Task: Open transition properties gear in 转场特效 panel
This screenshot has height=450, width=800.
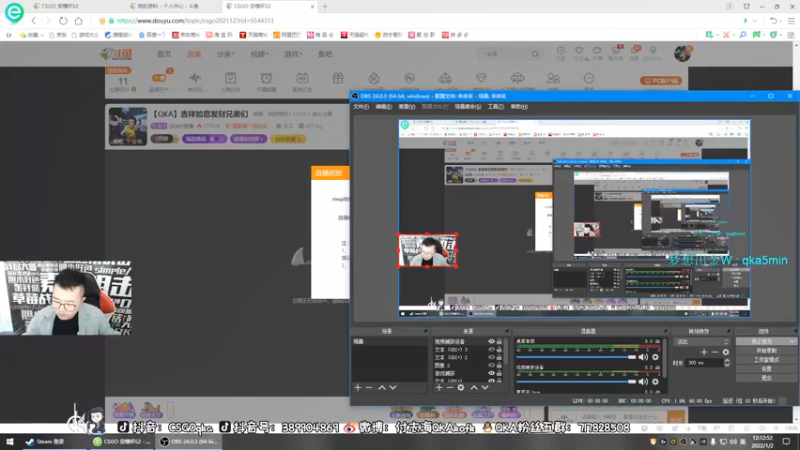Action: (x=726, y=352)
